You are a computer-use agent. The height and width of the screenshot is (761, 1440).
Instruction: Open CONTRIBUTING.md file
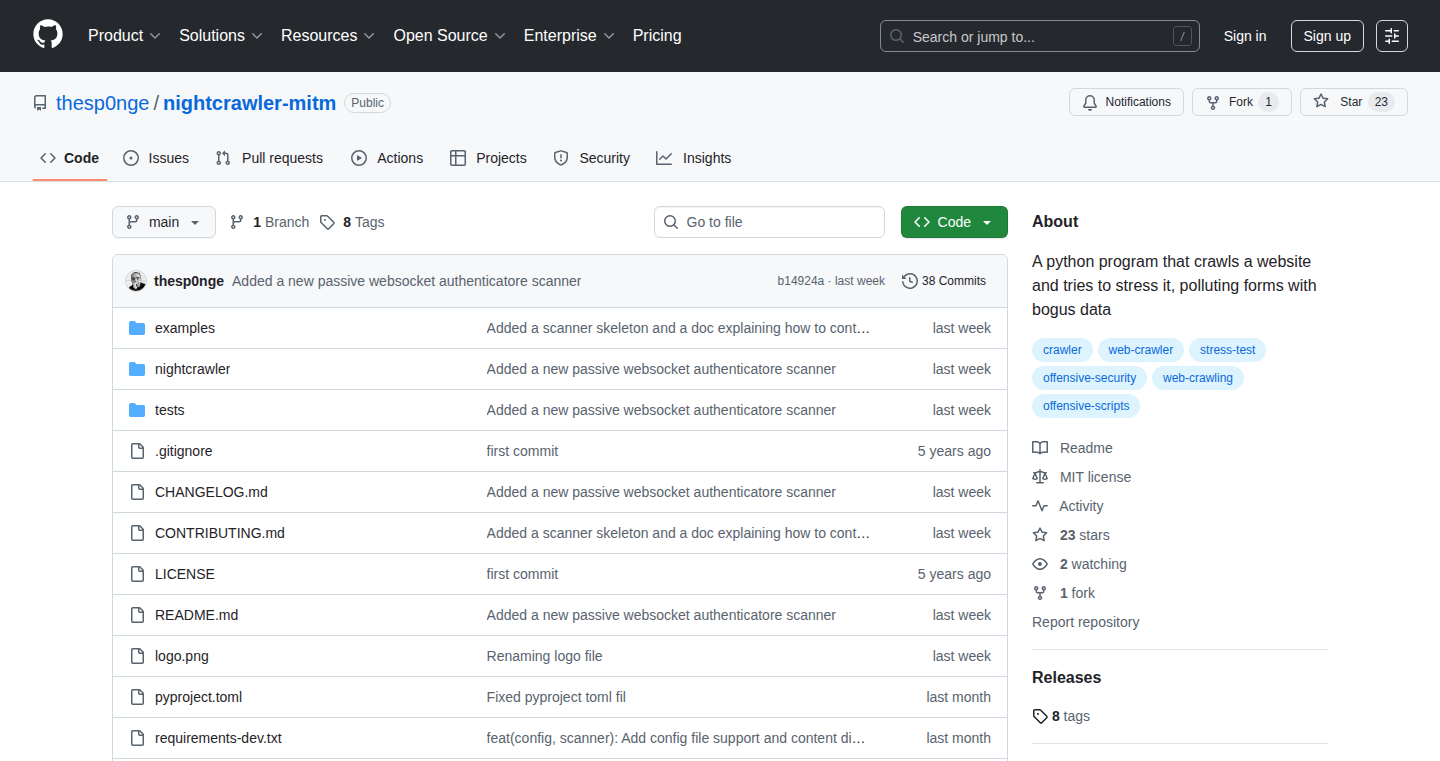point(220,533)
